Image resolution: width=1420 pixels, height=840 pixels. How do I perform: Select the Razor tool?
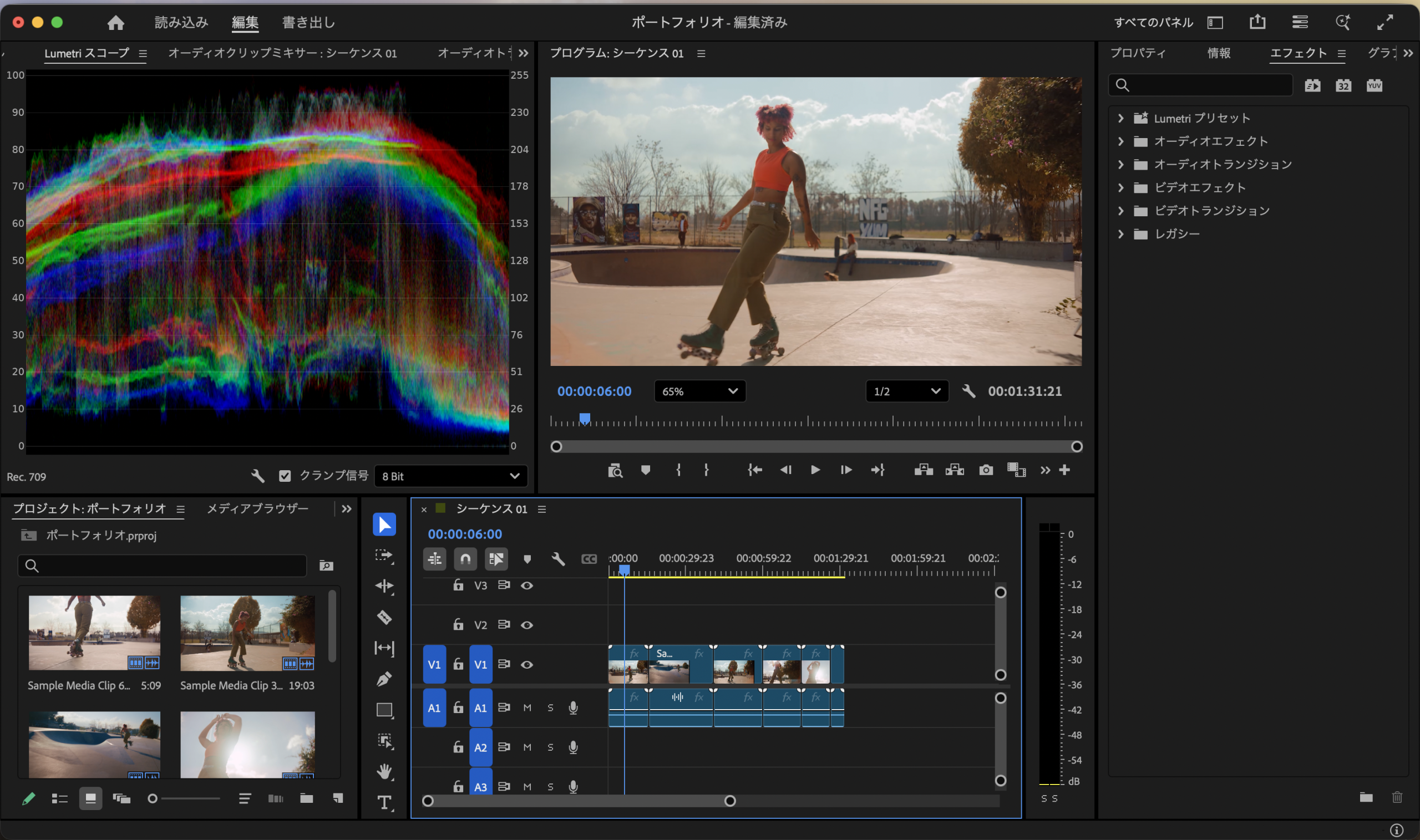[x=384, y=617]
